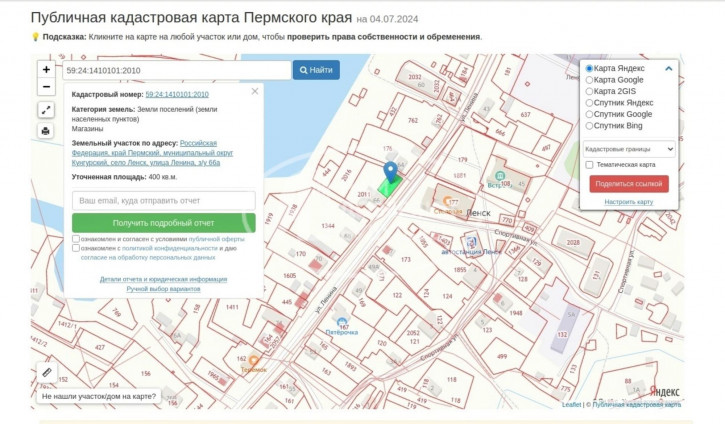This screenshot has height=424, width=725.
Task: Open the Настроить карту link
Action: click(x=628, y=202)
